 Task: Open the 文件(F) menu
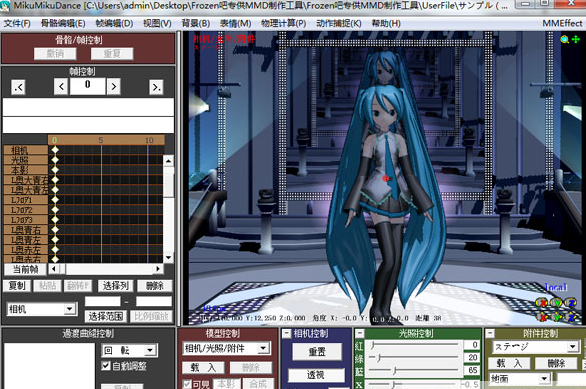click(x=17, y=24)
